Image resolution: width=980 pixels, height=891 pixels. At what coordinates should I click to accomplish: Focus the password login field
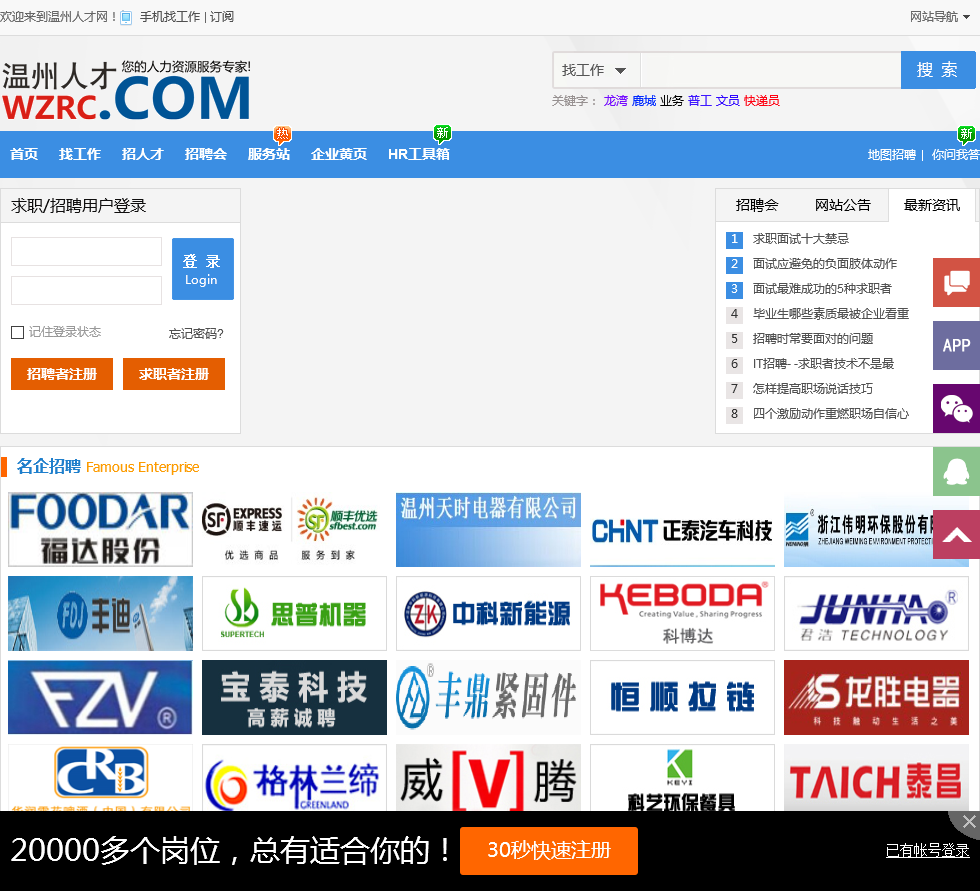[86, 291]
